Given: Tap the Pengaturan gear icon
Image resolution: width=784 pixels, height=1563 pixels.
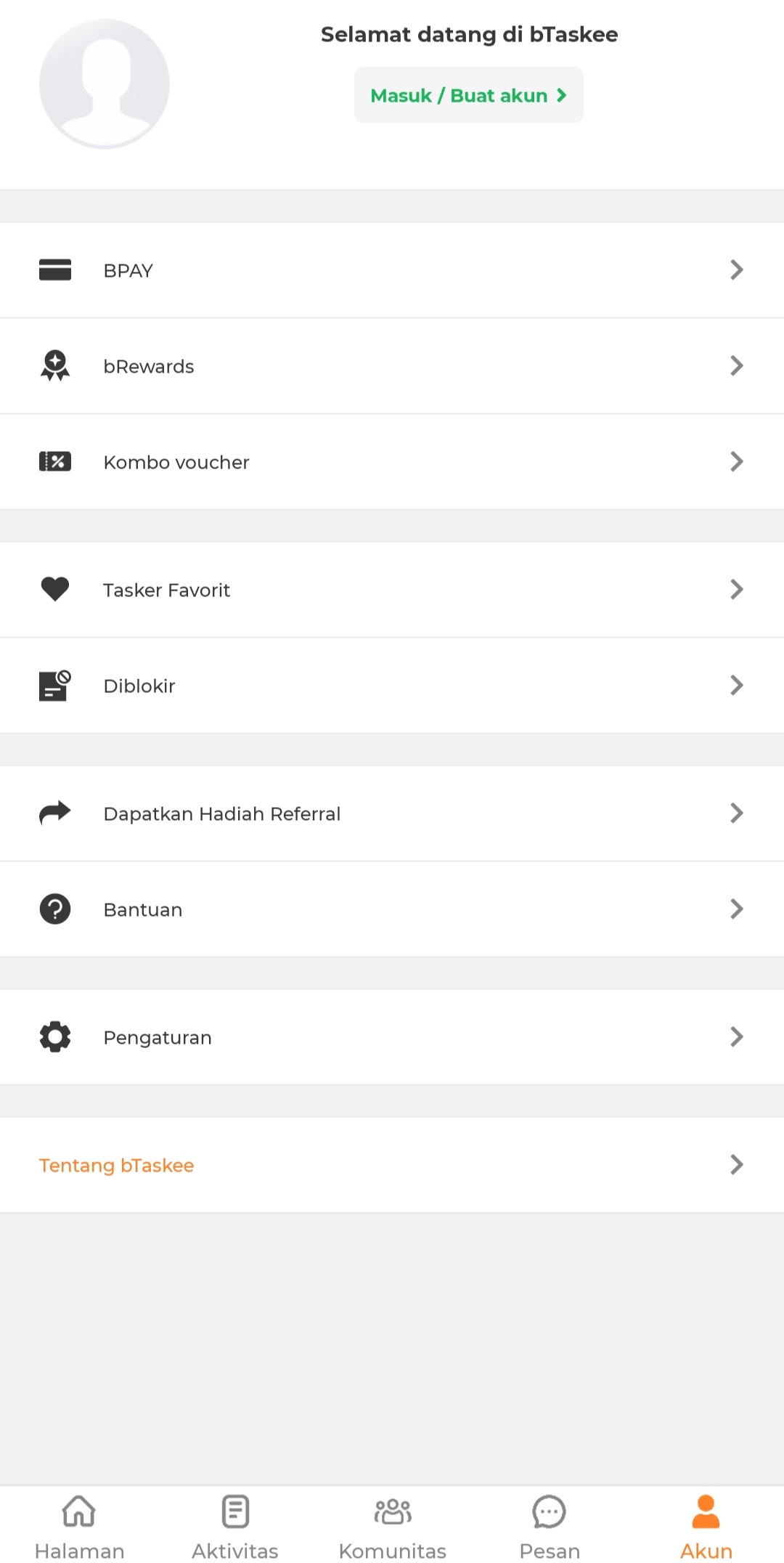Looking at the screenshot, I should 55,1036.
